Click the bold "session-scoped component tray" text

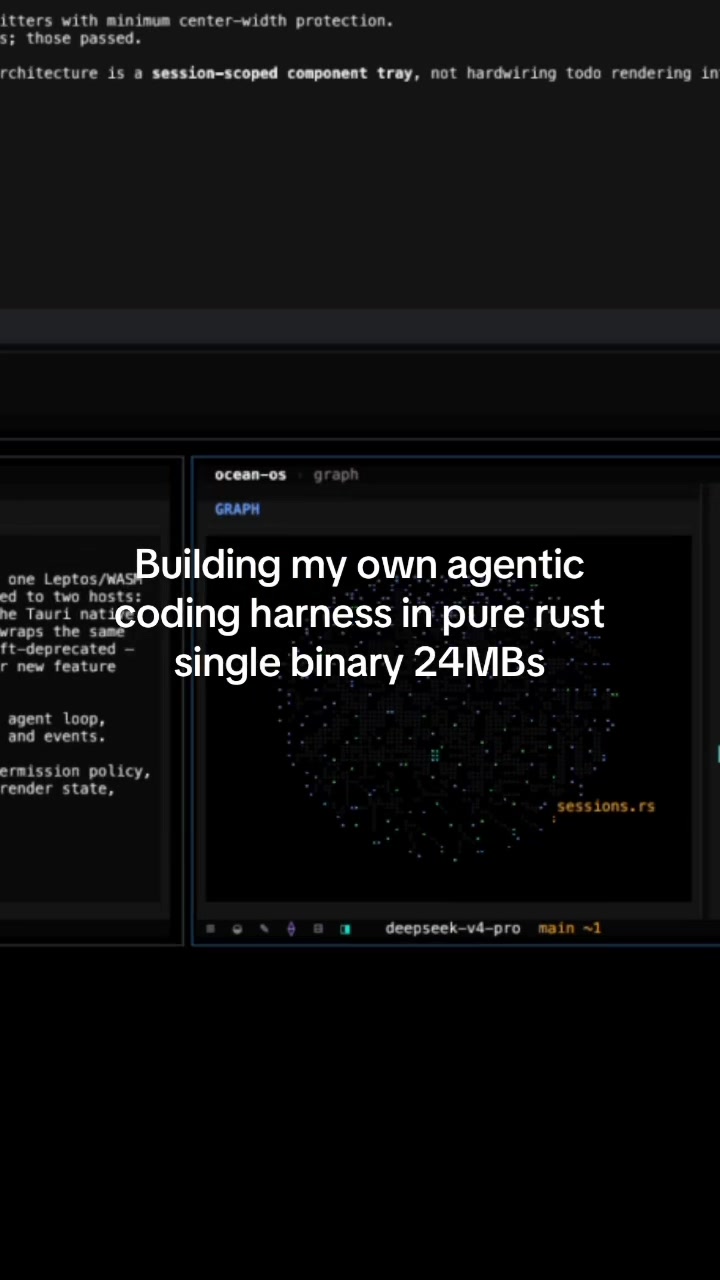click(282, 73)
